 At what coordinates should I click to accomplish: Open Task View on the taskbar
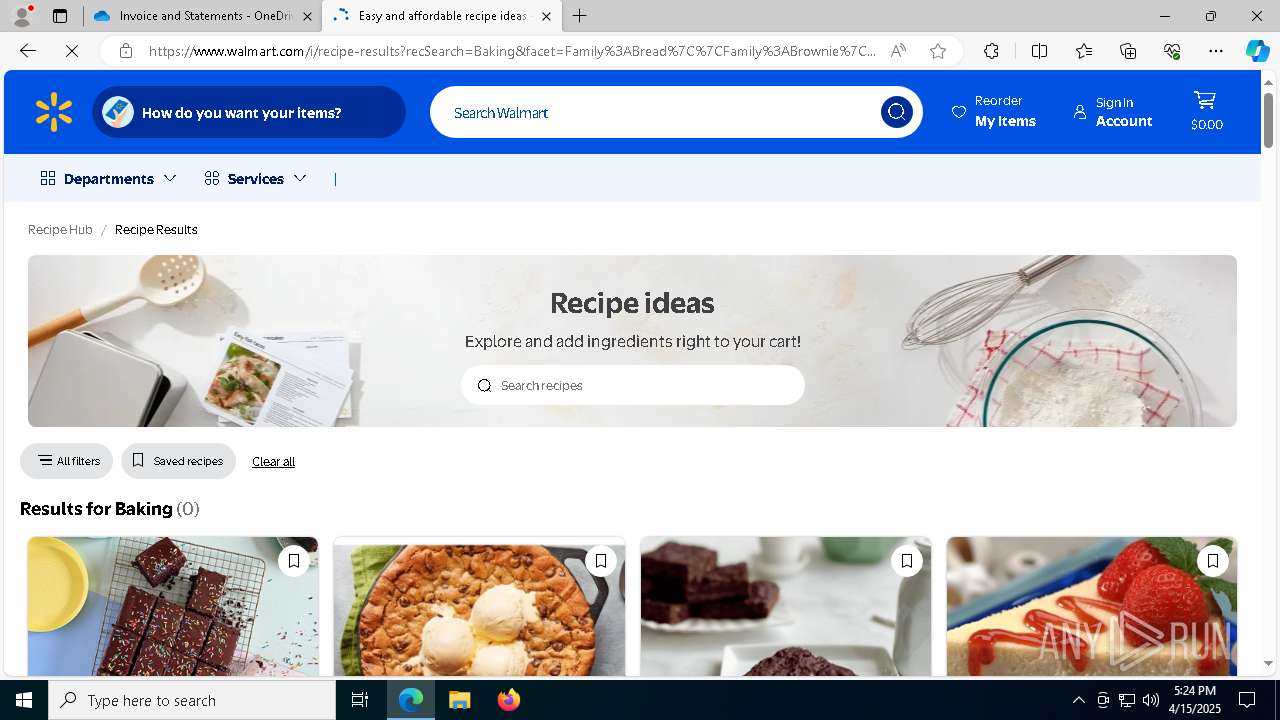tap(360, 700)
